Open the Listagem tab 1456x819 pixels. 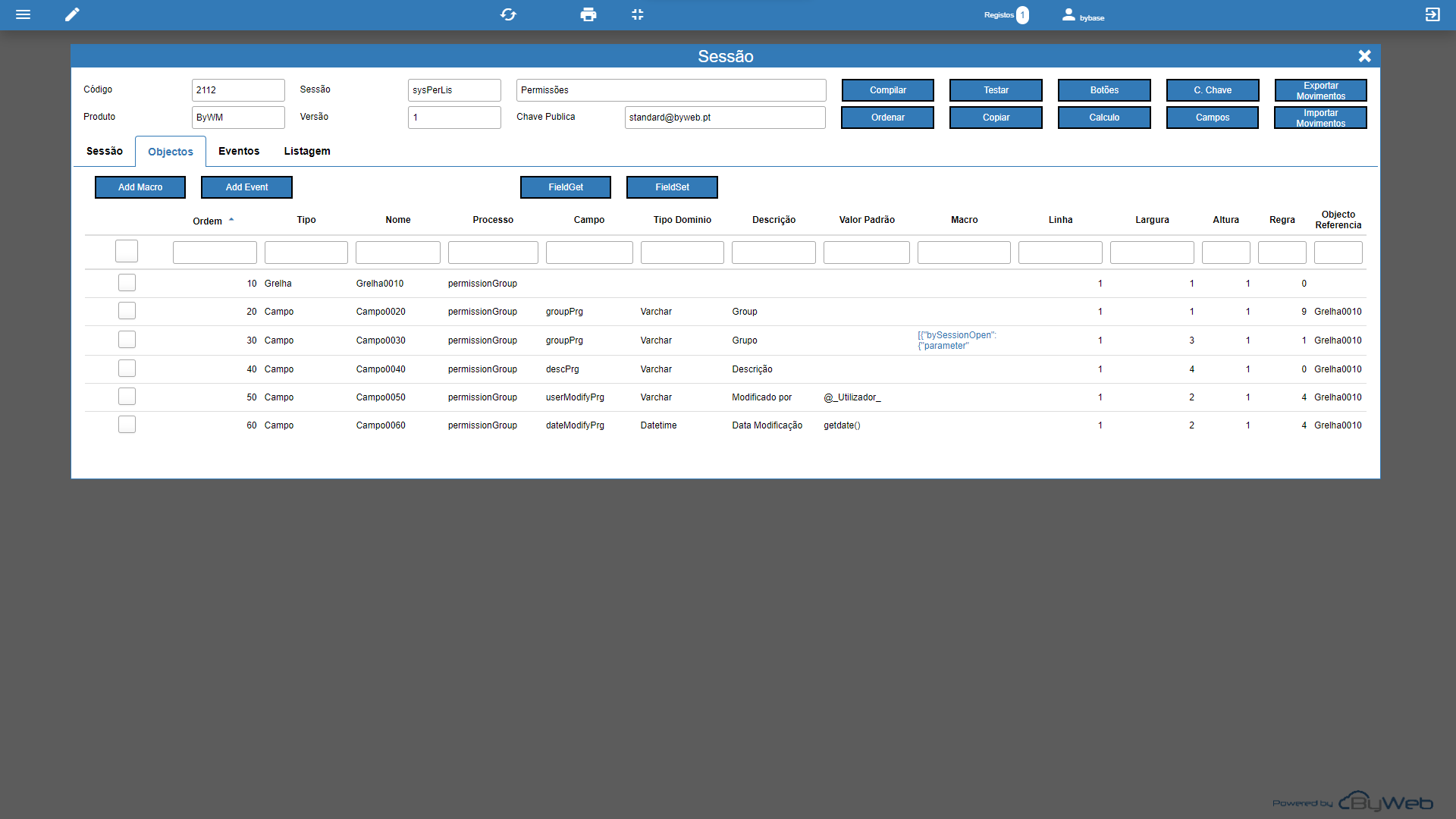(x=307, y=151)
